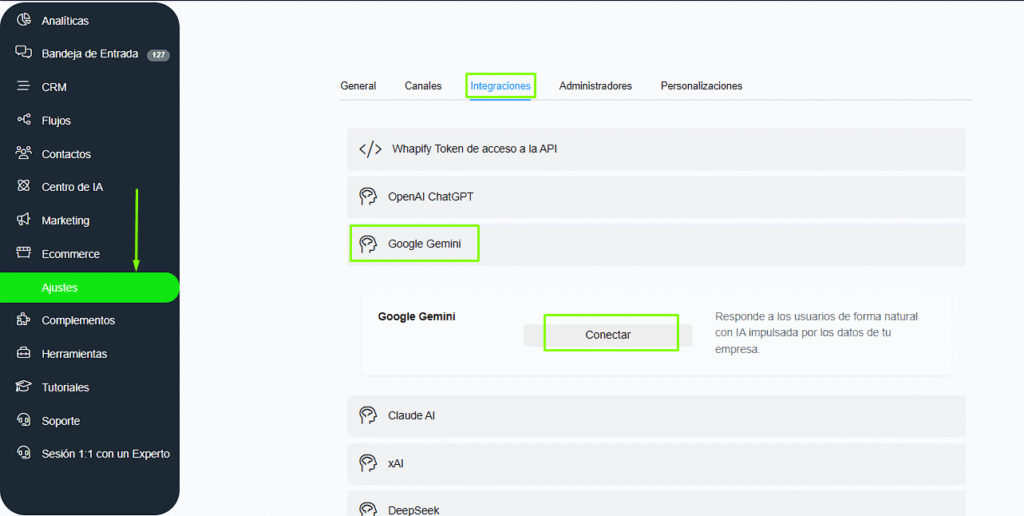Go to the Personalizaciones tab

[701, 86]
